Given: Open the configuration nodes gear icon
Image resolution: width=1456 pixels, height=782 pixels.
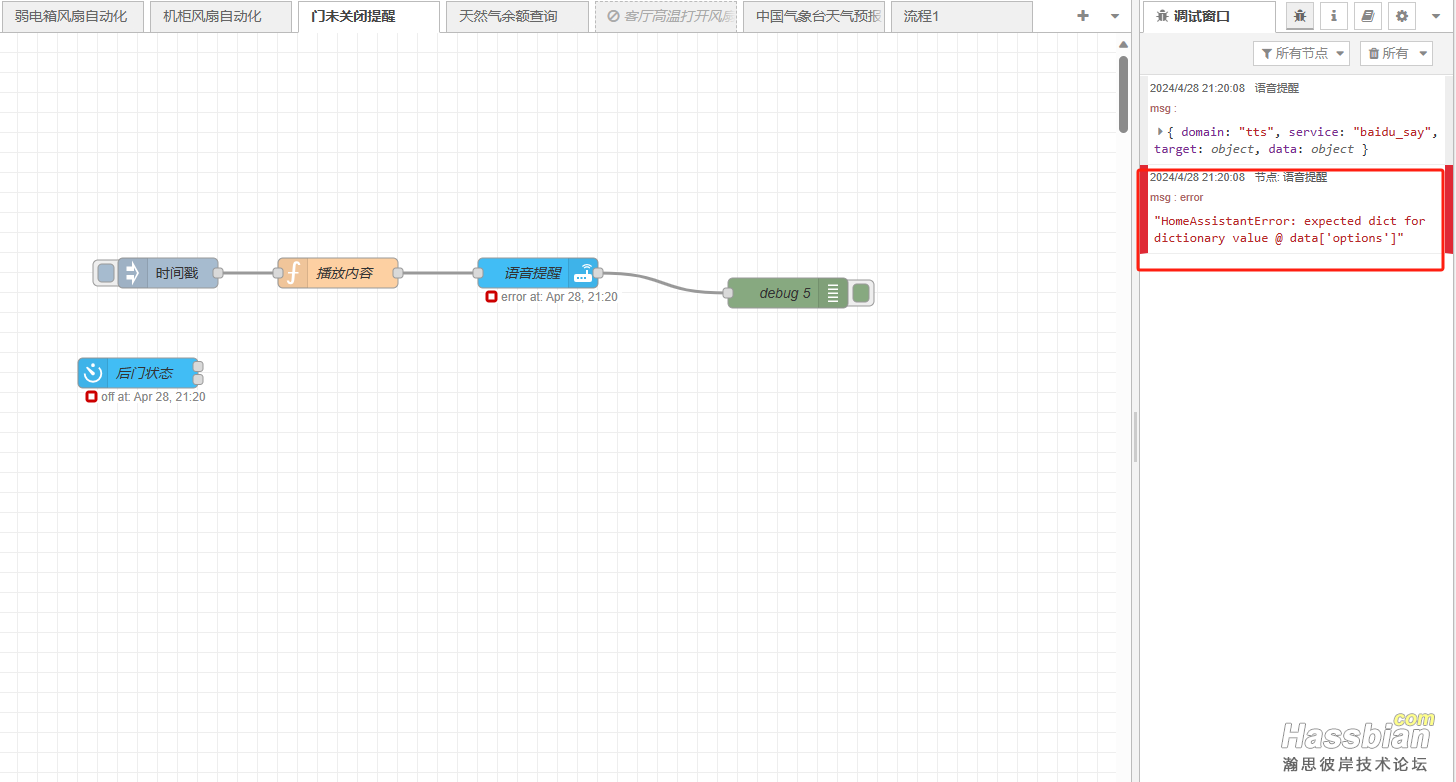Looking at the screenshot, I should 1402,16.
